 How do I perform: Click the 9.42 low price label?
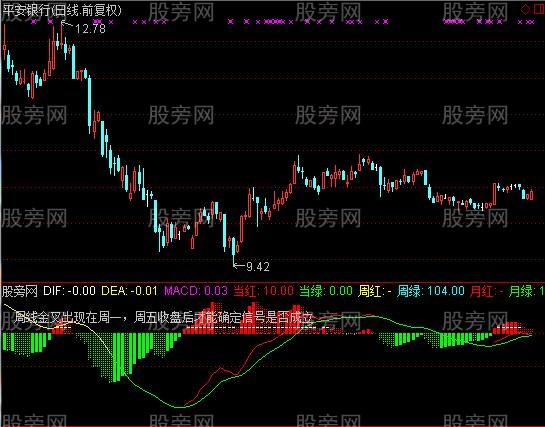[x=258, y=266]
